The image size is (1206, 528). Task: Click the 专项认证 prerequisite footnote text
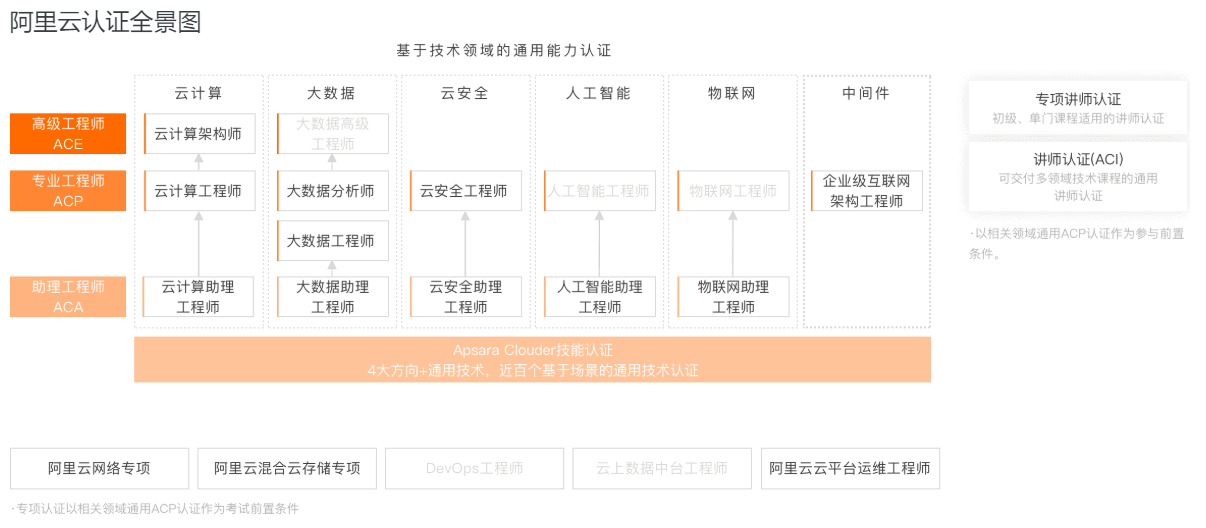(155, 509)
